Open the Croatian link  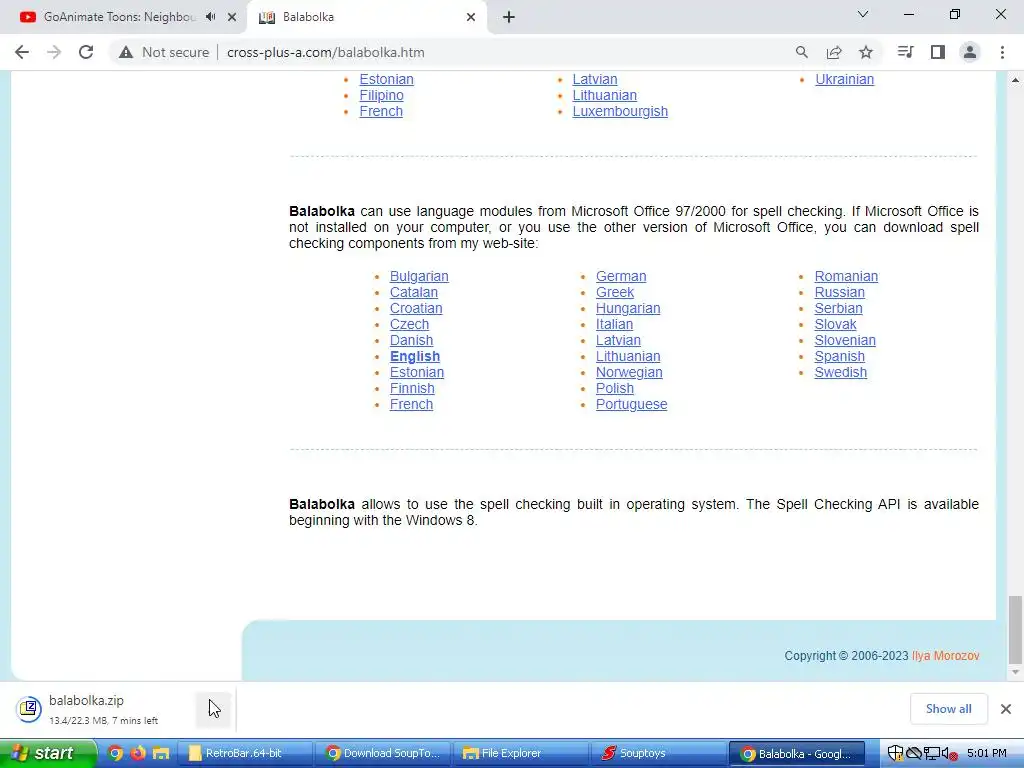416,308
